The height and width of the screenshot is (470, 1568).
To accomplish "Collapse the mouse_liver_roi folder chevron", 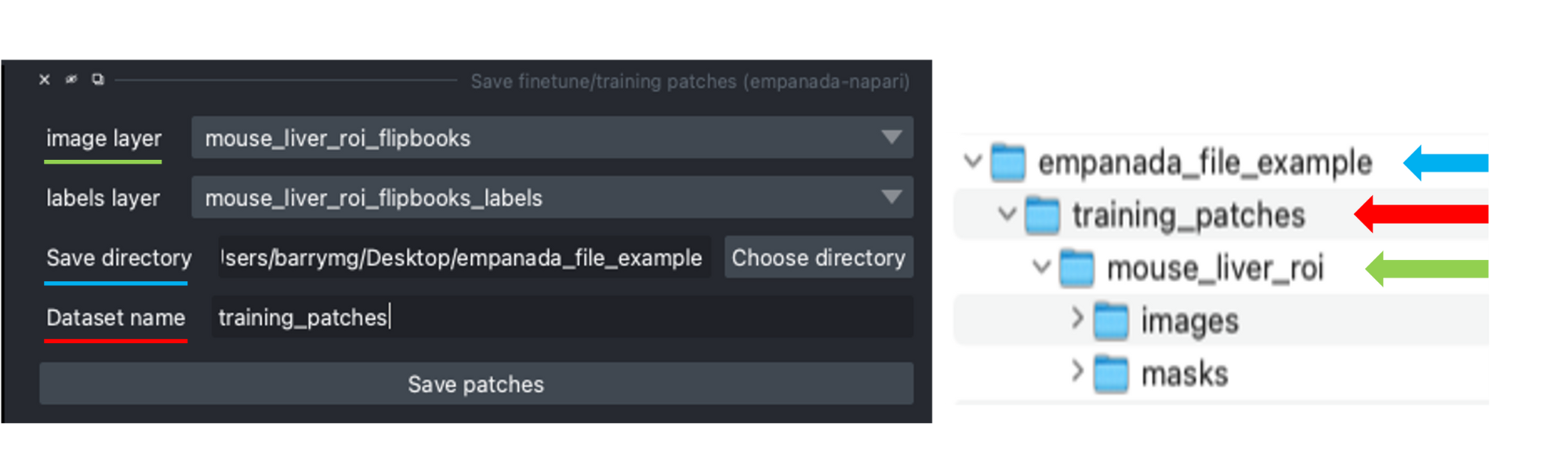I will pos(1041,267).
